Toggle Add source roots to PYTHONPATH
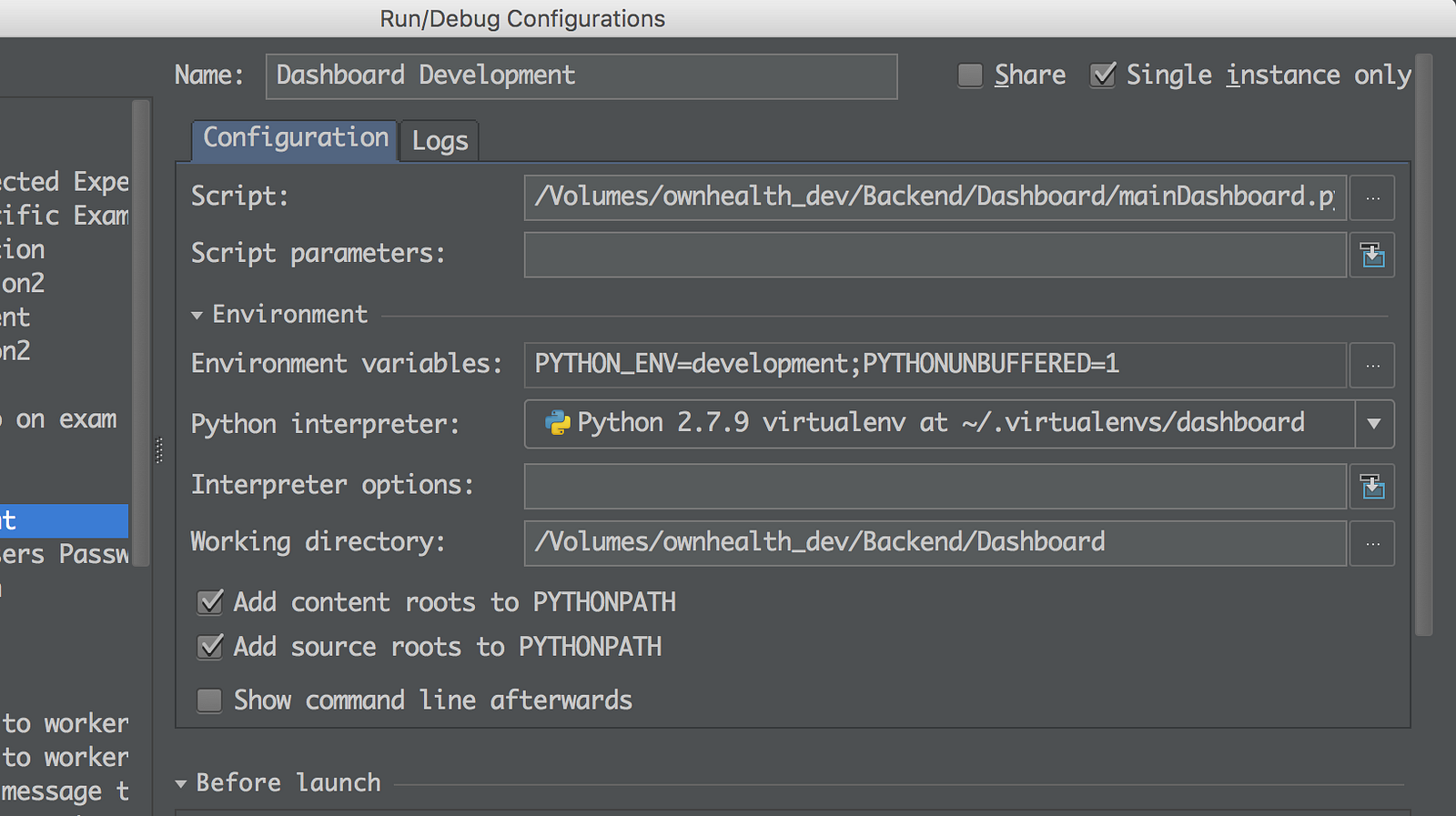Image resolution: width=1456 pixels, height=816 pixels. [x=210, y=647]
